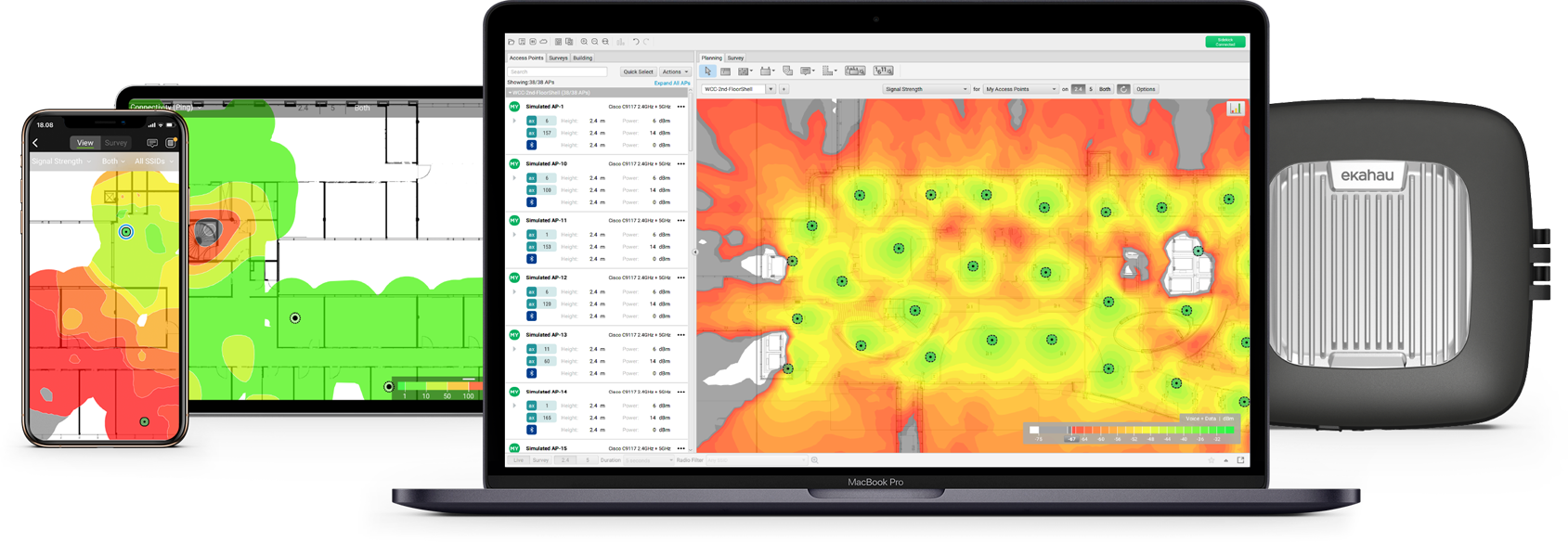
Task: Switch to the Building tab
Action: 583,58
